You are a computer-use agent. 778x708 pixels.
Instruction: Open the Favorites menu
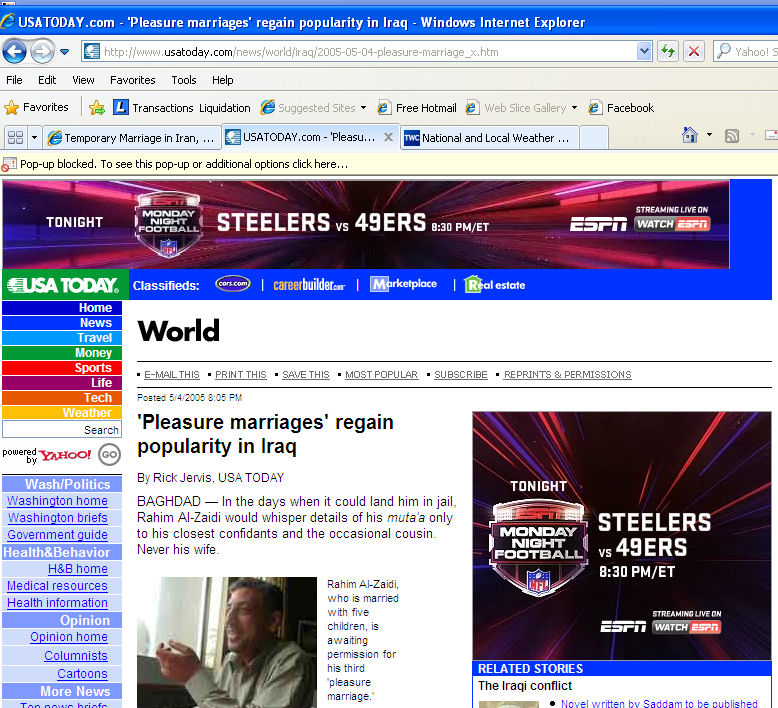point(132,80)
